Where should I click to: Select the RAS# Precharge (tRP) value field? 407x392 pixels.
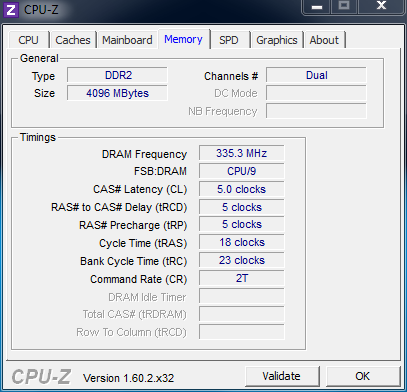[242, 224]
